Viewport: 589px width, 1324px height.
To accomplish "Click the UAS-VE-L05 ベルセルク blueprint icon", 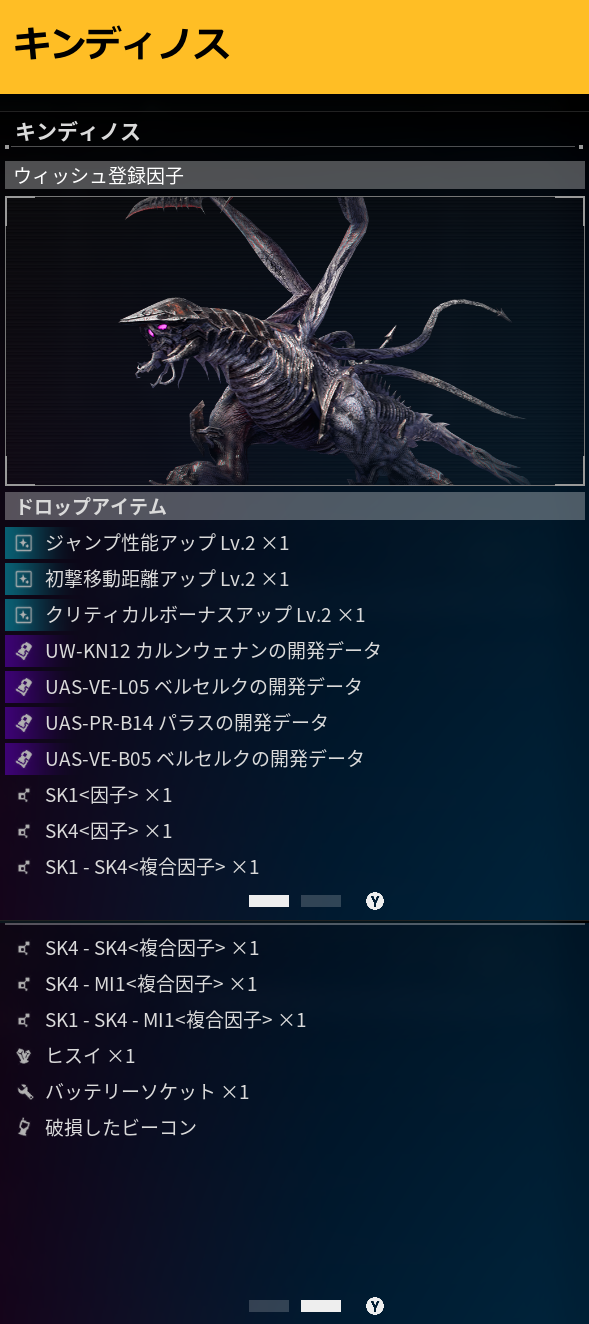I will tap(24, 687).
